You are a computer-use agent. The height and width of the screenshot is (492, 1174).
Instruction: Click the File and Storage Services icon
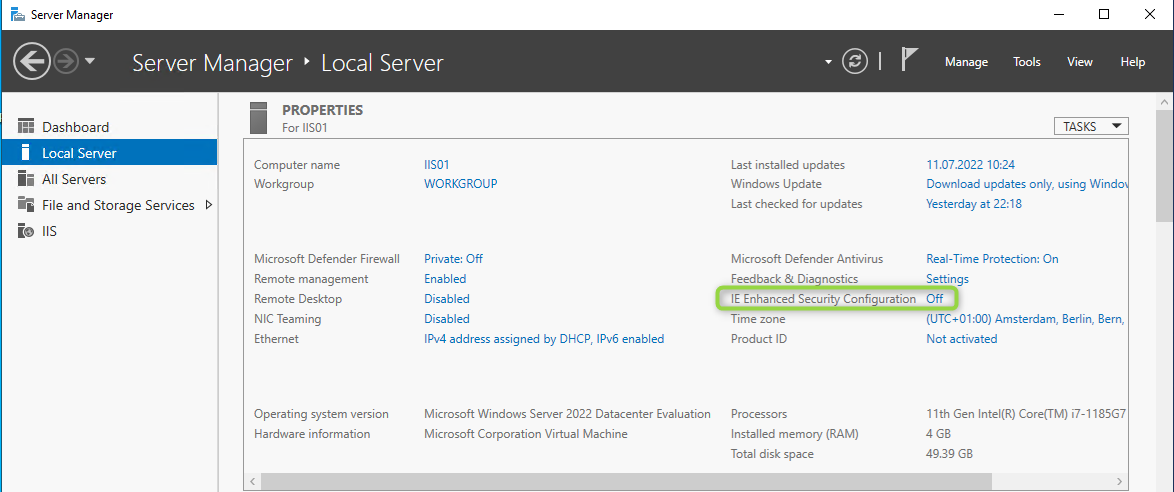26,205
